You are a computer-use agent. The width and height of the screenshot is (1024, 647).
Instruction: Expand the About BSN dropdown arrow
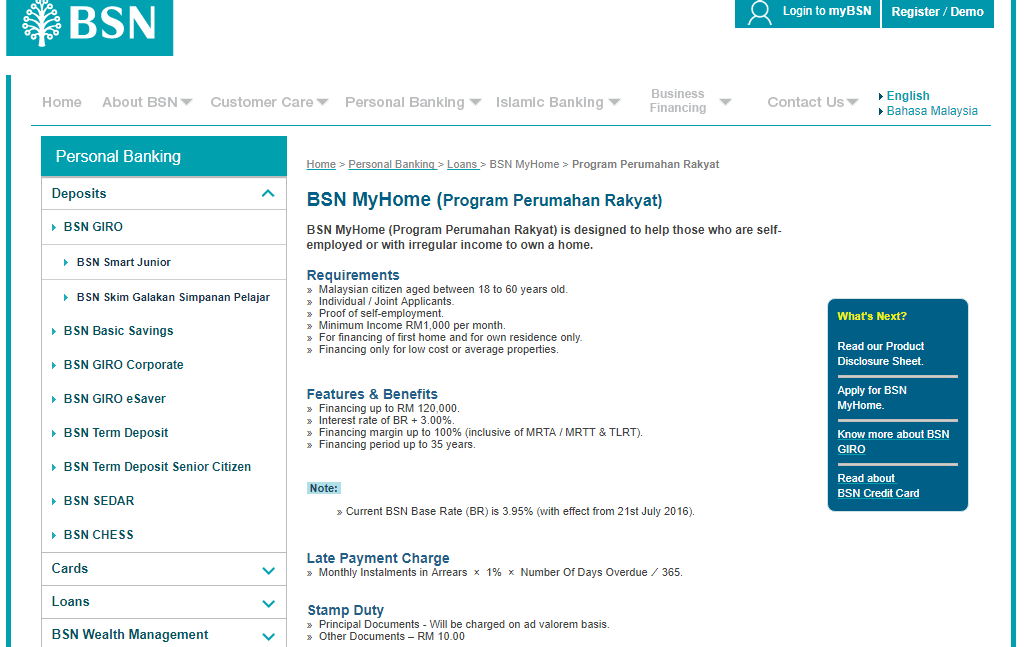click(186, 103)
